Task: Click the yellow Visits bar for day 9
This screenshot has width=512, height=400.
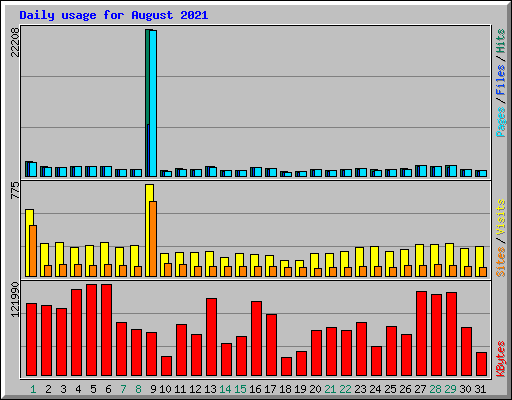Action: point(149,230)
